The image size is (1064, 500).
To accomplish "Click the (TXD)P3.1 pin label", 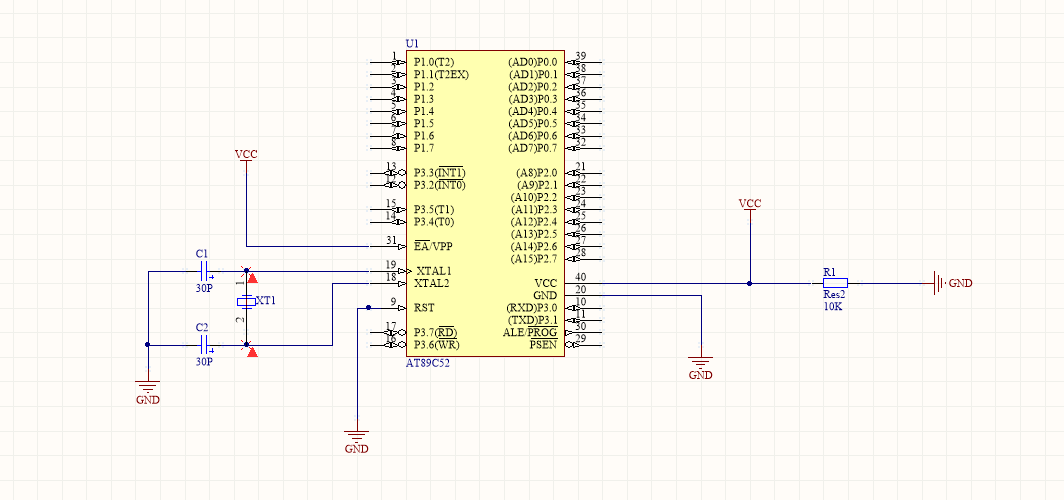I will click(x=533, y=320).
